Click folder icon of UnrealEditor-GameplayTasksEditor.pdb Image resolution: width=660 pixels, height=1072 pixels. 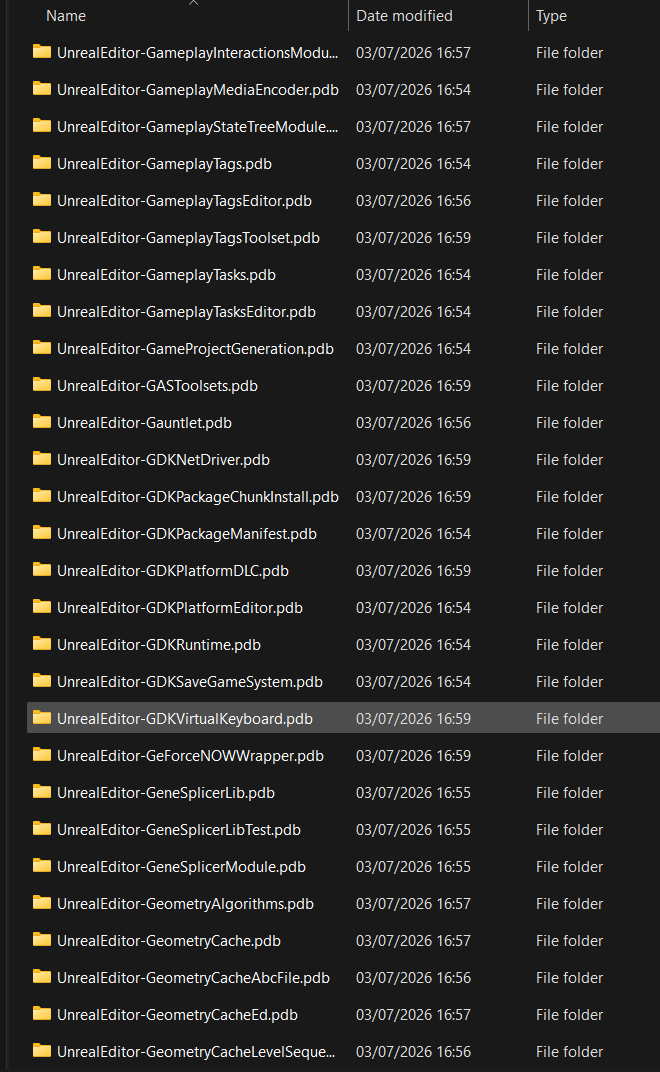[x=42, y=310]
